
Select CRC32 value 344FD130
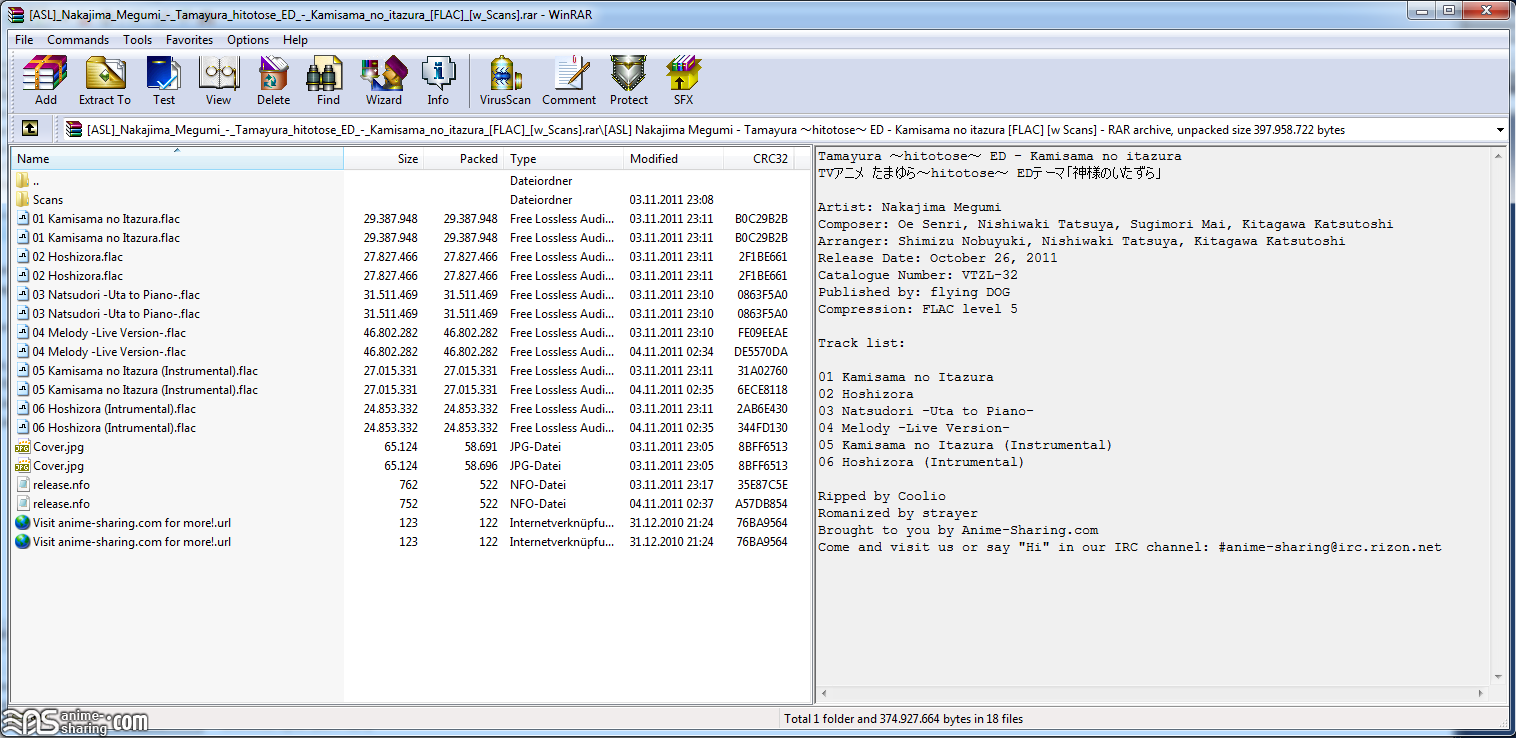(762, 428)
